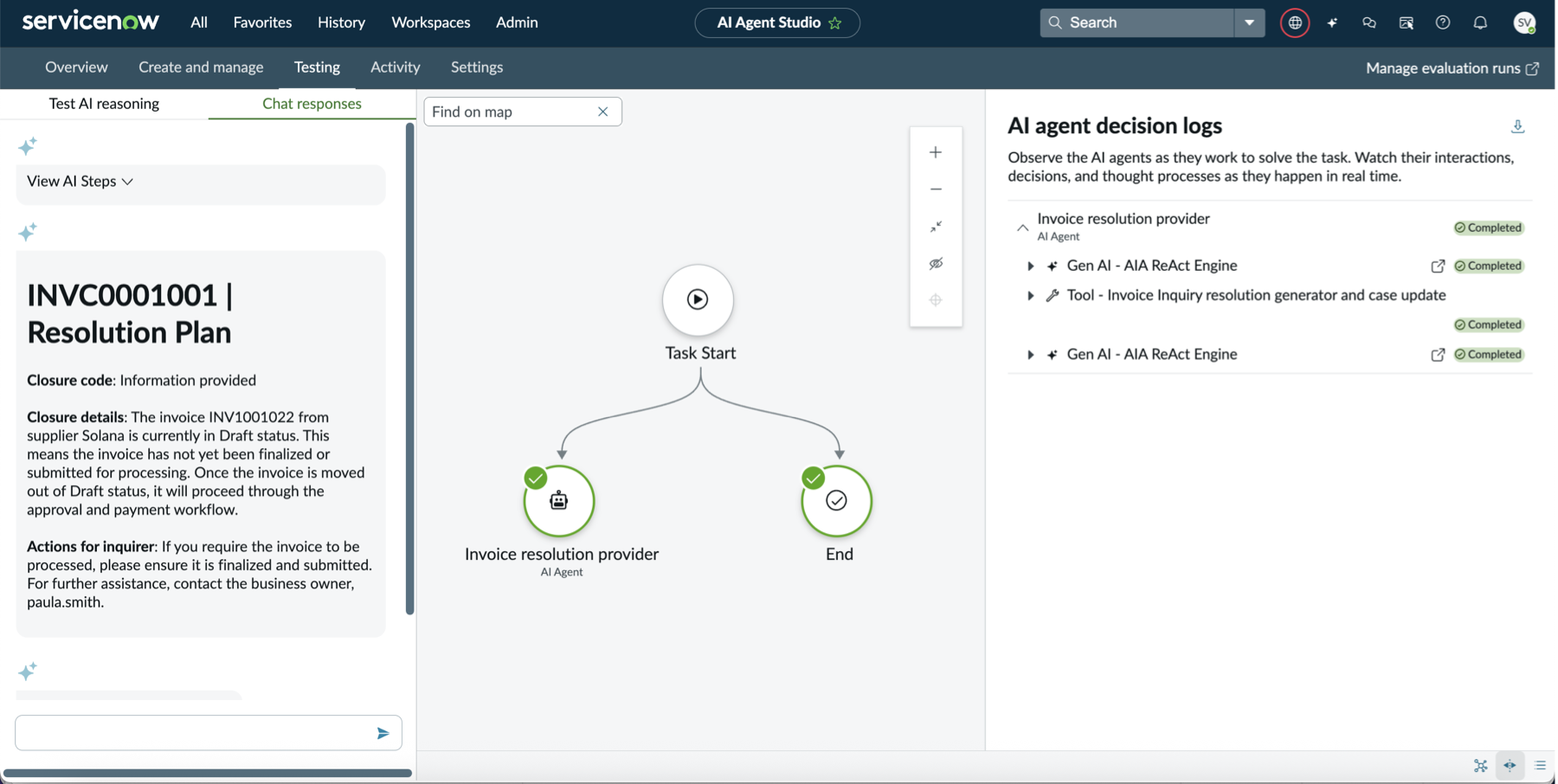
Task: Clear the Find on map field
Action: coord(602,112)
